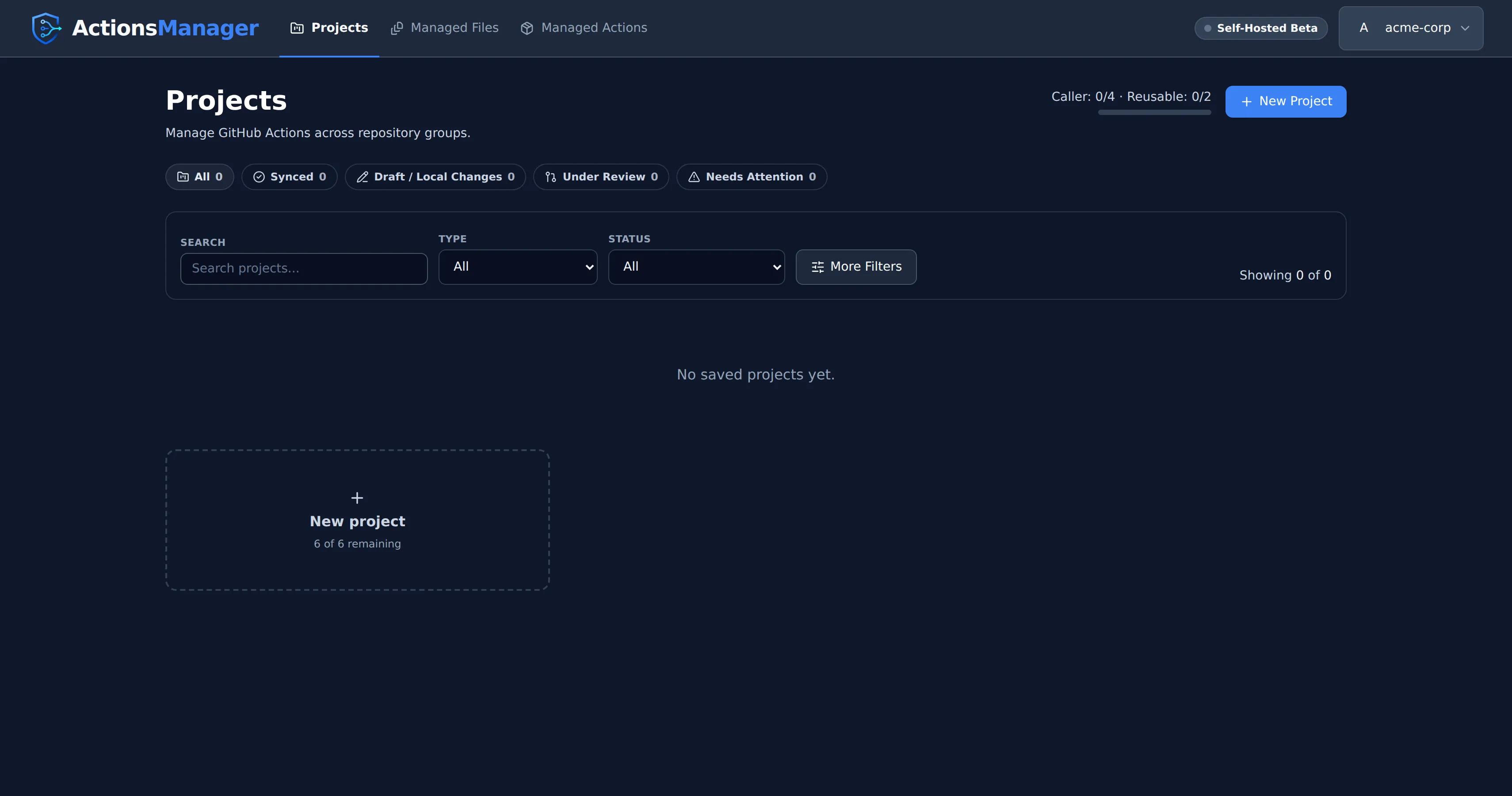Open the More Filters panel

[856, 267]
